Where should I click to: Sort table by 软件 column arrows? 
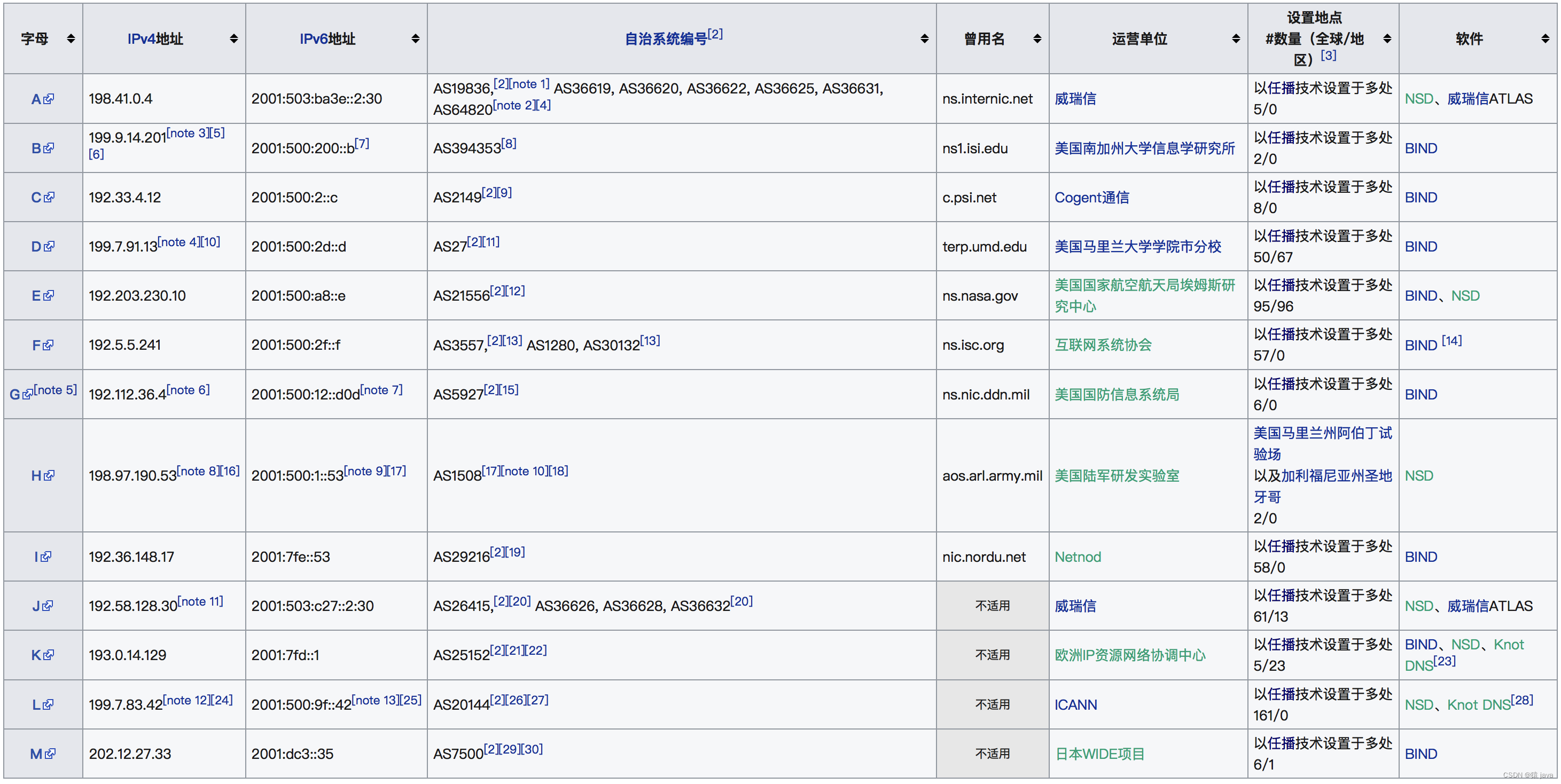click(x=1544, y=39)
